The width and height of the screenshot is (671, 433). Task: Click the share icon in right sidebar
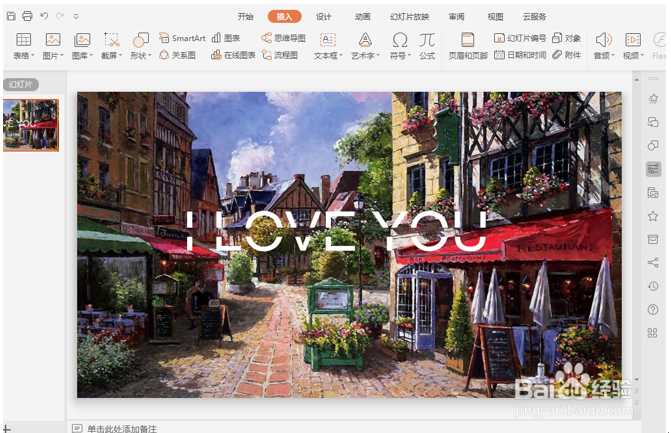(x=653, y=262)
